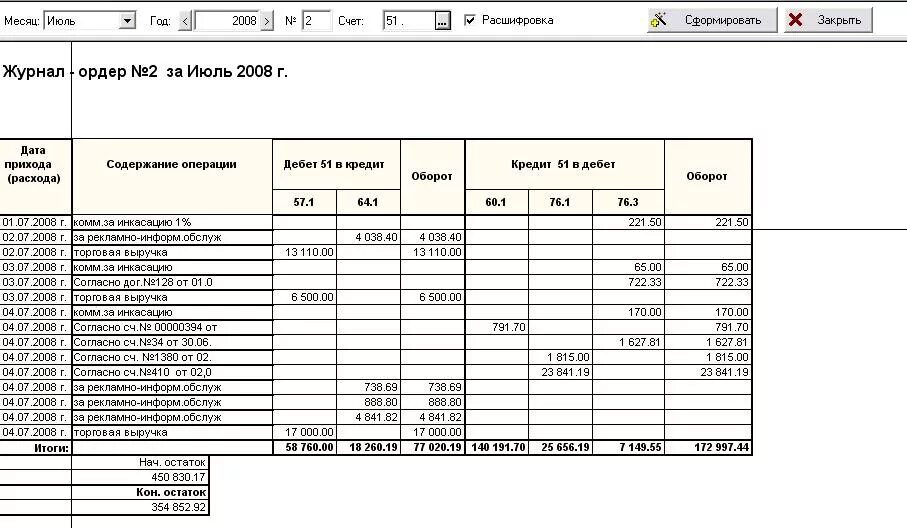Select column header 57.1

tap(304, 202)
